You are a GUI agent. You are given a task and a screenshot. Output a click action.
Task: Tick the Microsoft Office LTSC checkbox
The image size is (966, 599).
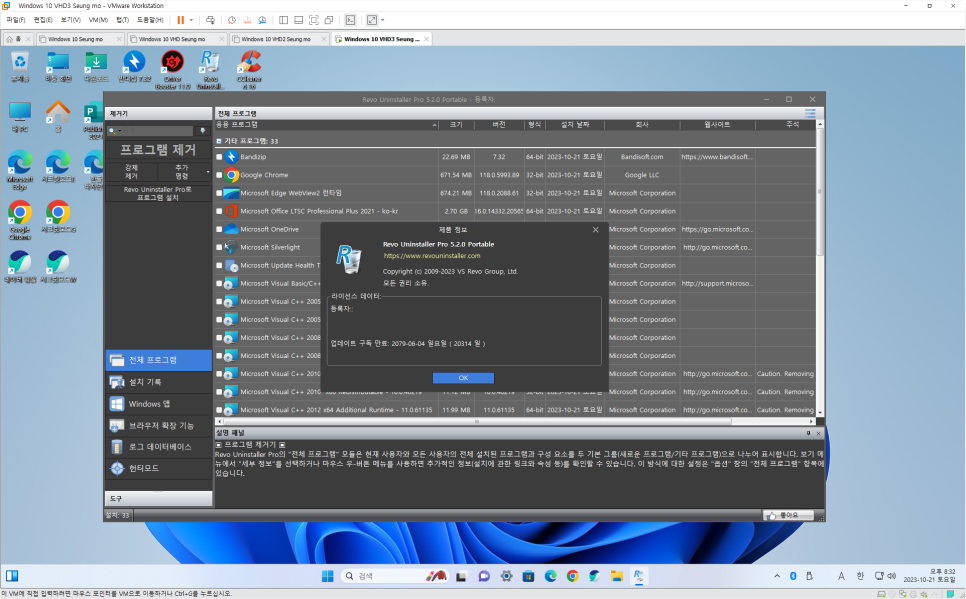[219, 211]
